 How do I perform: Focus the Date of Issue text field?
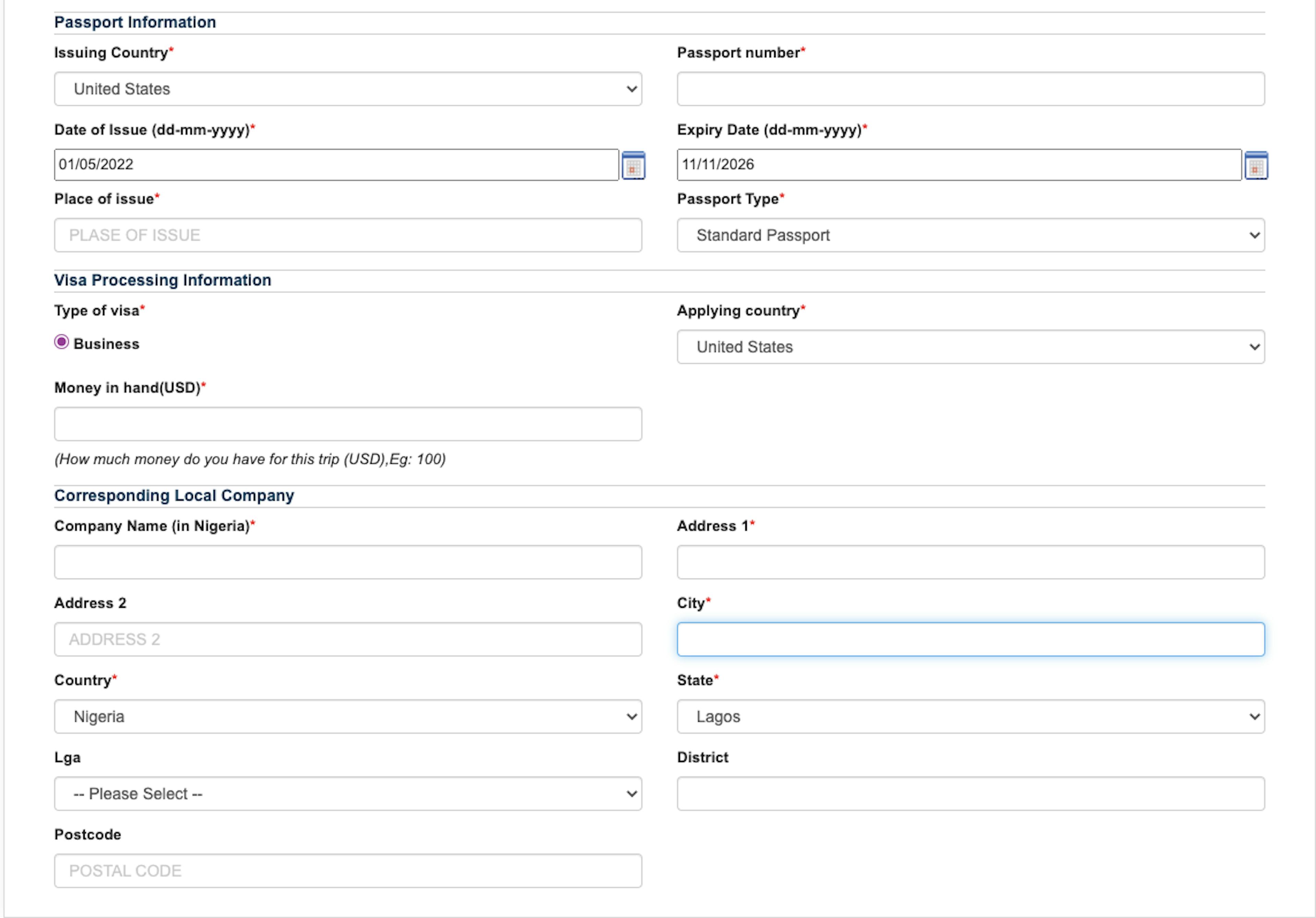(x=337, y=165)
